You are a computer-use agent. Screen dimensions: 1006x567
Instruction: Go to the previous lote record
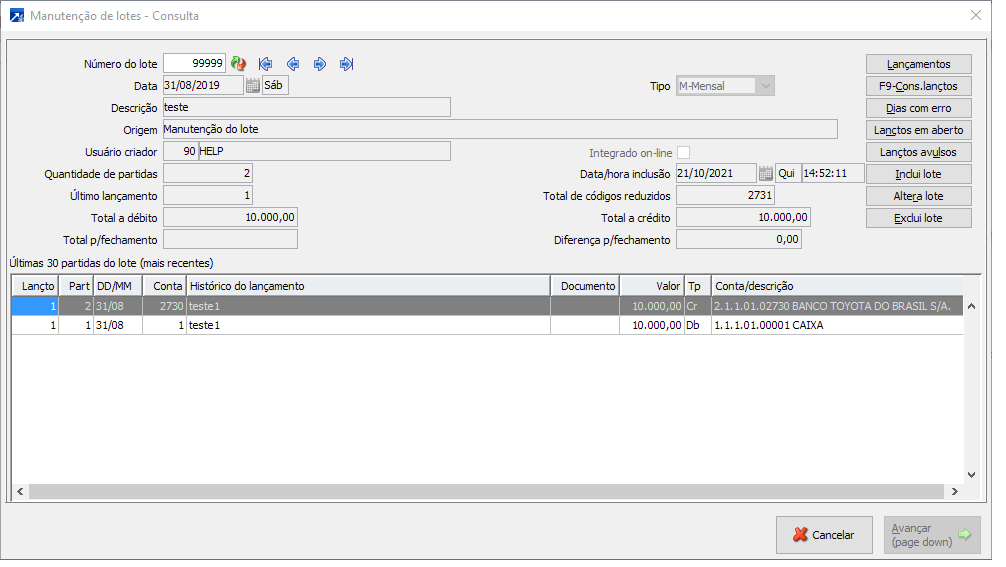[293, 64]
